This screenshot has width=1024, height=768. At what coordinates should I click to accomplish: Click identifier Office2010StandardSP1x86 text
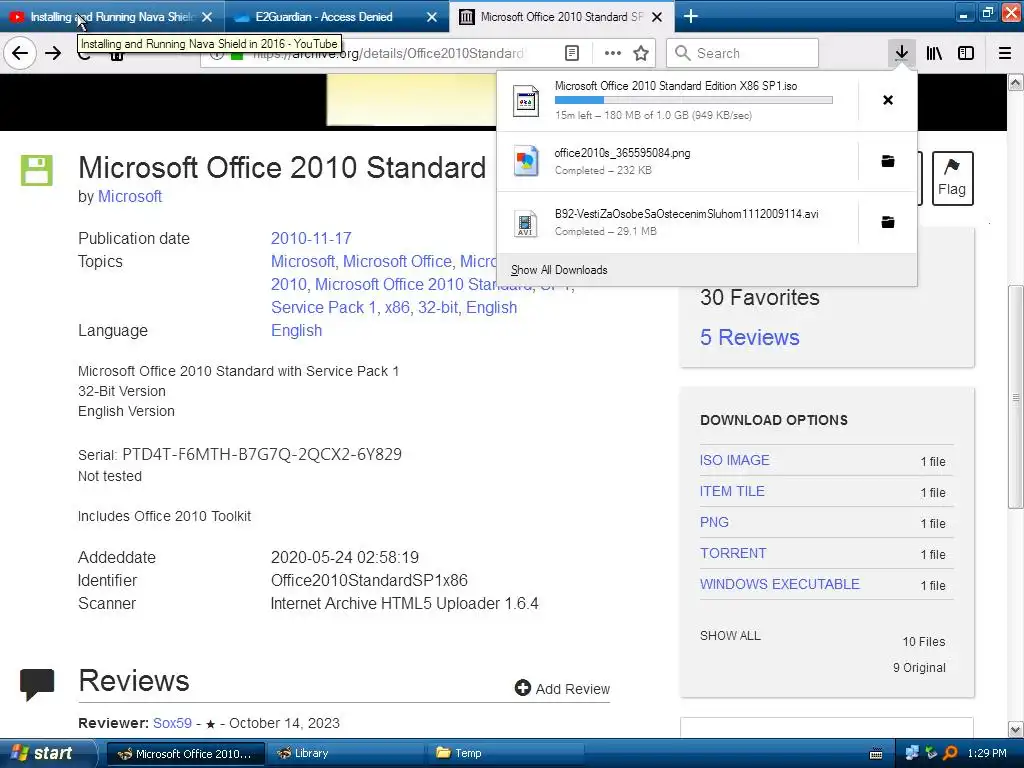(369, 580)
